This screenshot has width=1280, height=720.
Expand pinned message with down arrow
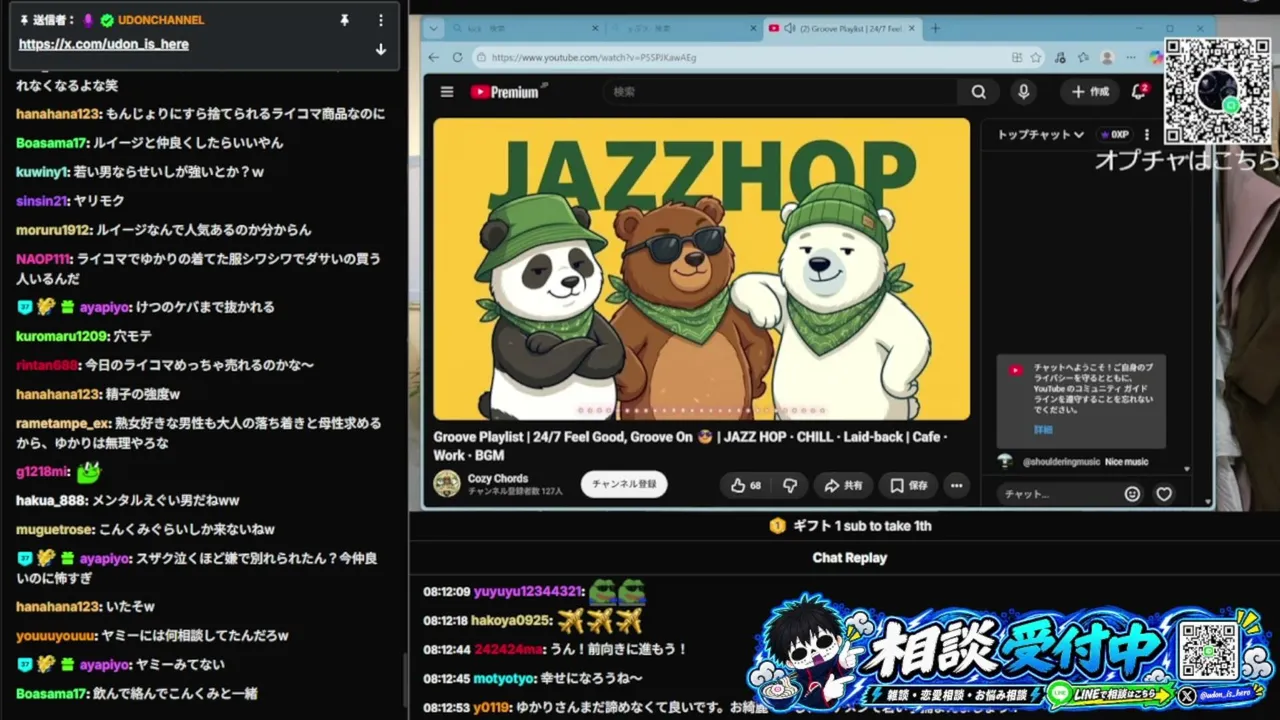380,49
